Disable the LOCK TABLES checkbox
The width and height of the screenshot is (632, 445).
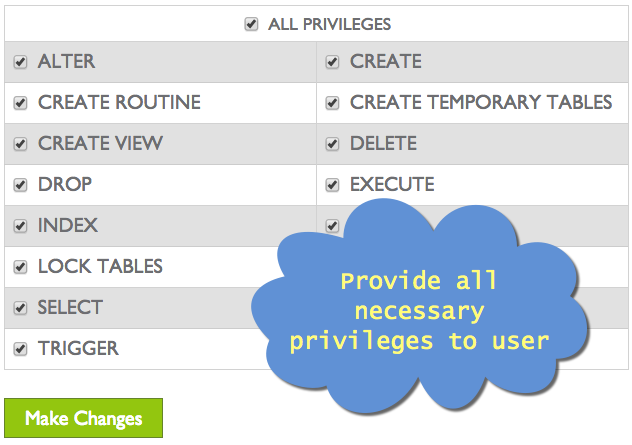click(x=20, y=267)
